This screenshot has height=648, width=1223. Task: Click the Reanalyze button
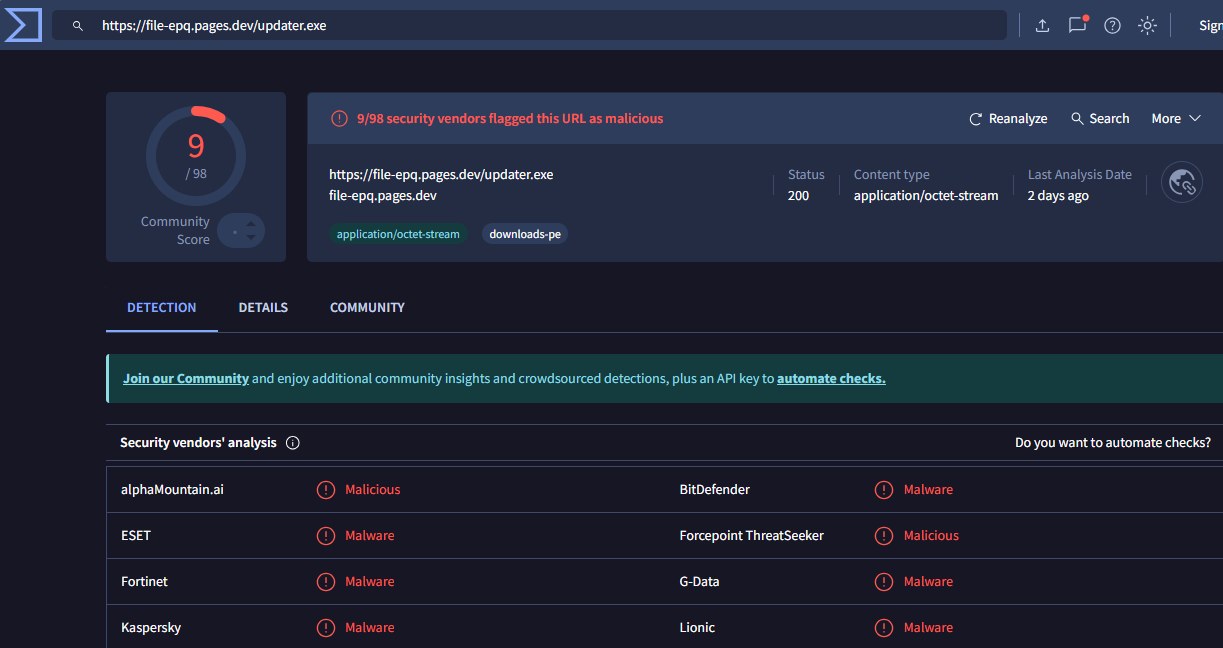click(x=1008, y=119)
